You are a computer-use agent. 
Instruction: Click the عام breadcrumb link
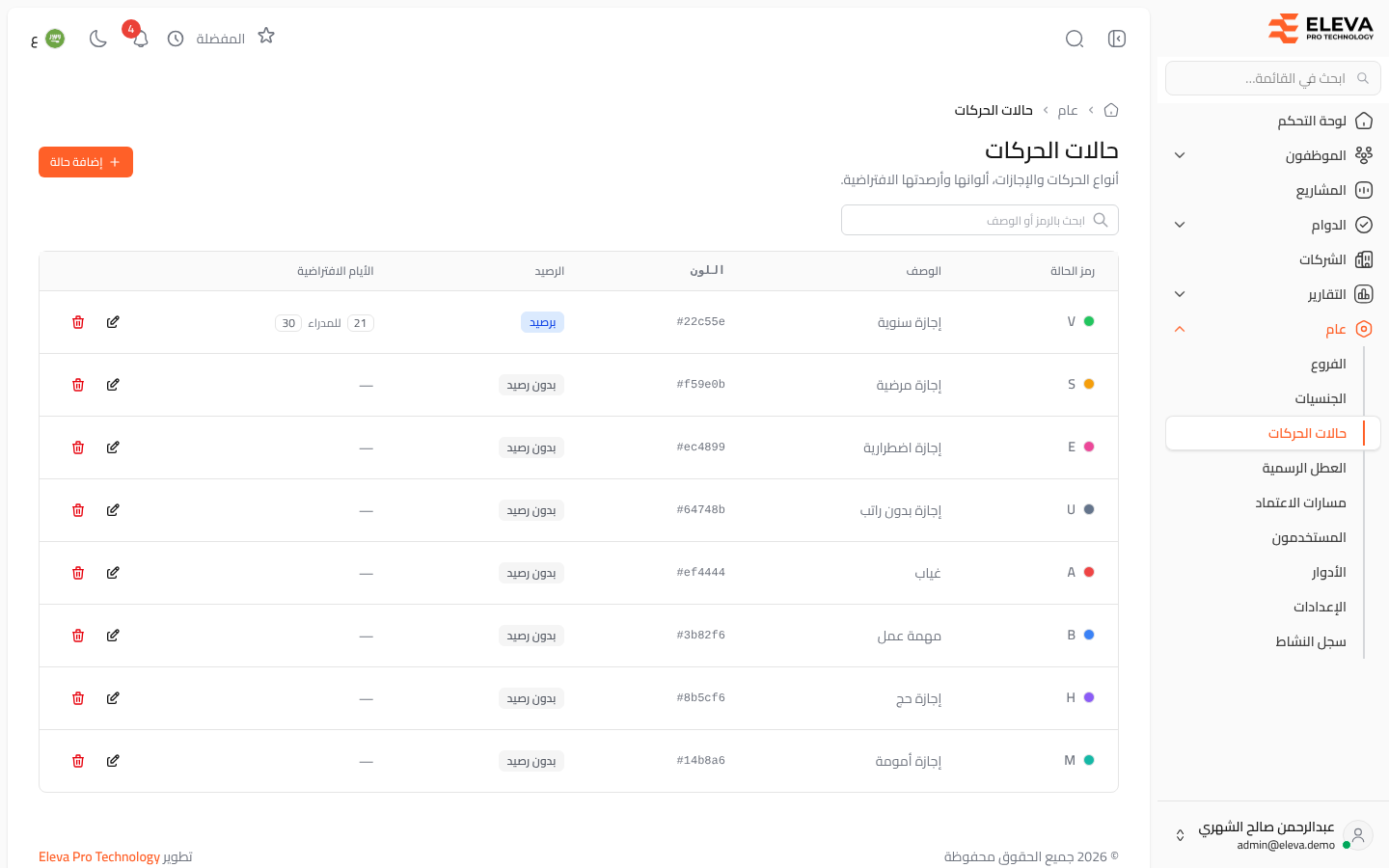(1068, 110)
